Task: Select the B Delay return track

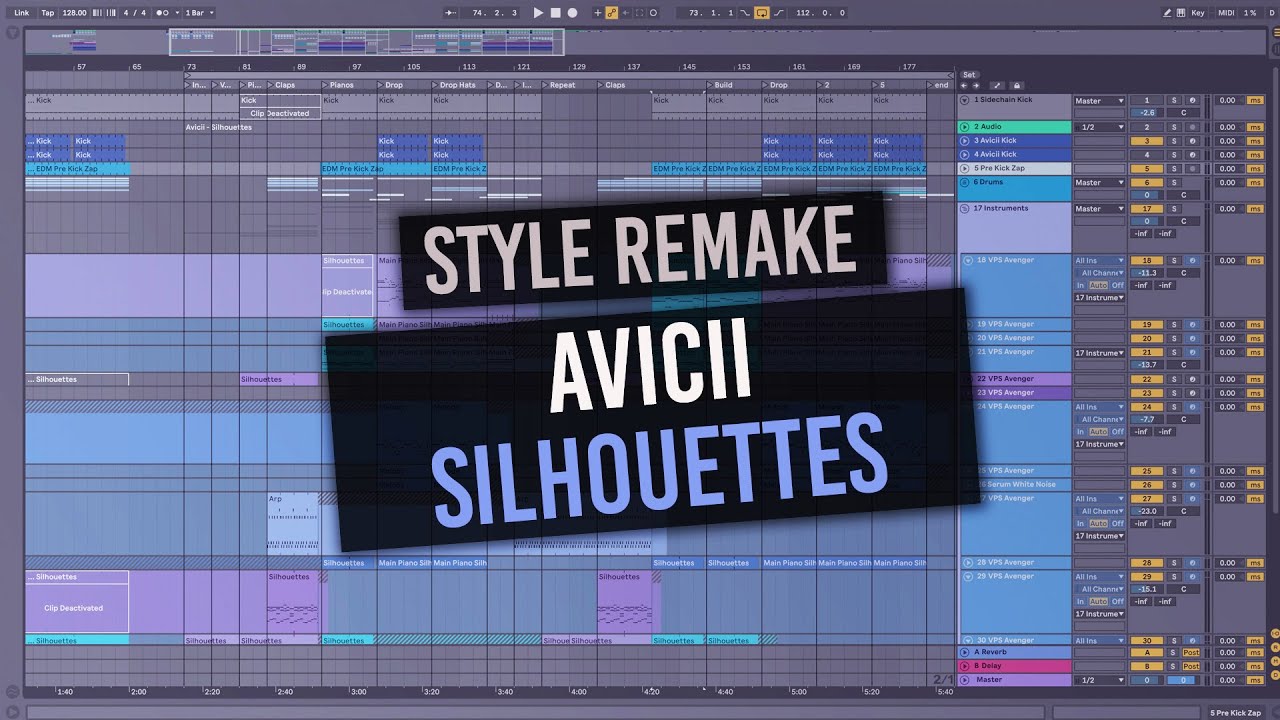Action: pos(1015,666)
